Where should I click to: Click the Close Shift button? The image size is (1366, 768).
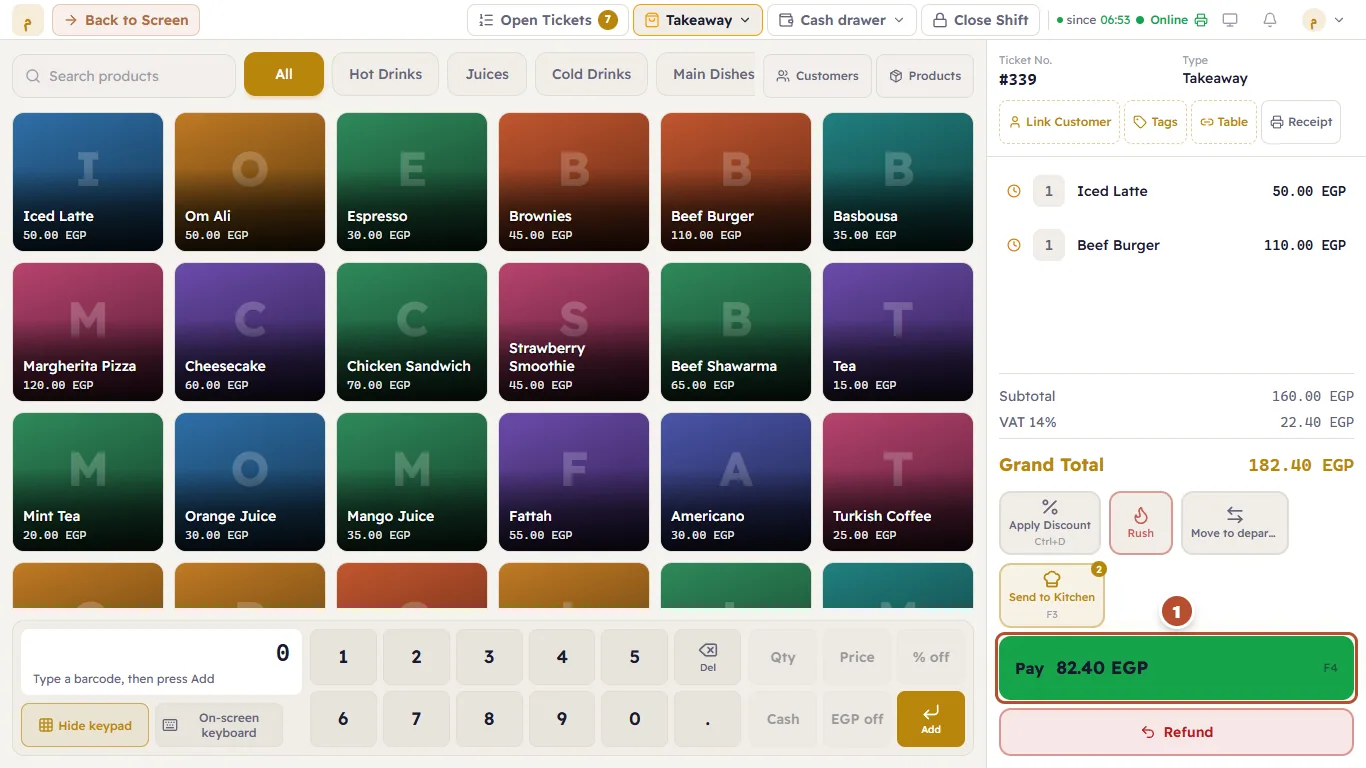coord(981,20)
